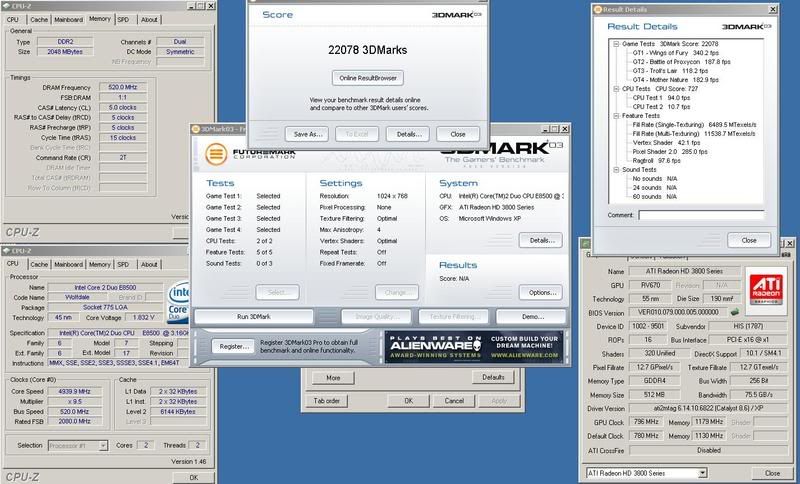Click the Futuremark orange logo icon

(216, 154)
